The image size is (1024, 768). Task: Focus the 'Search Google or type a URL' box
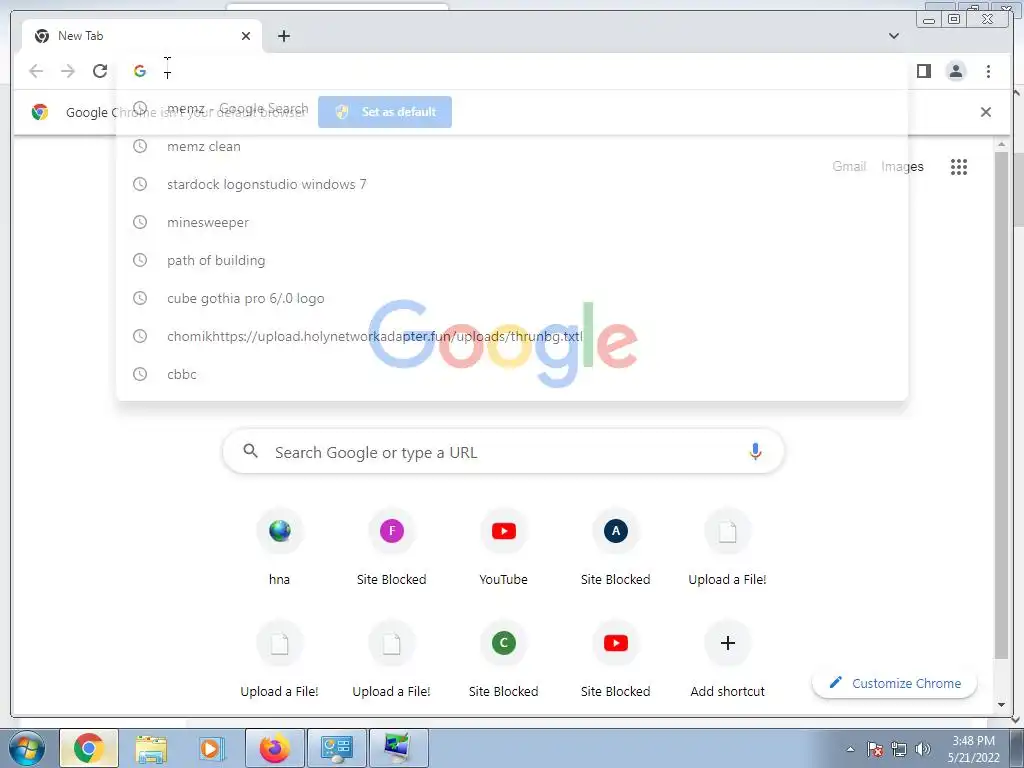(503, 452)
